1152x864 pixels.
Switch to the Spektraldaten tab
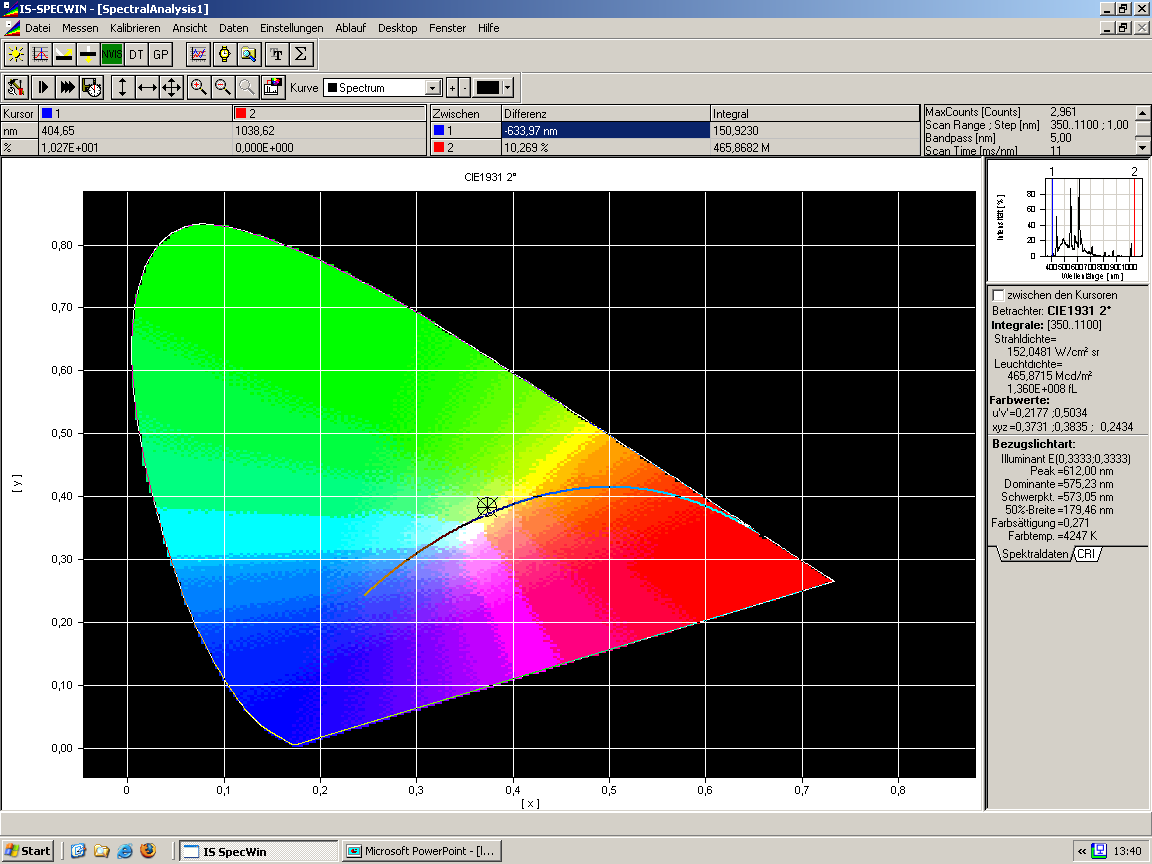tap(1034, 554)
